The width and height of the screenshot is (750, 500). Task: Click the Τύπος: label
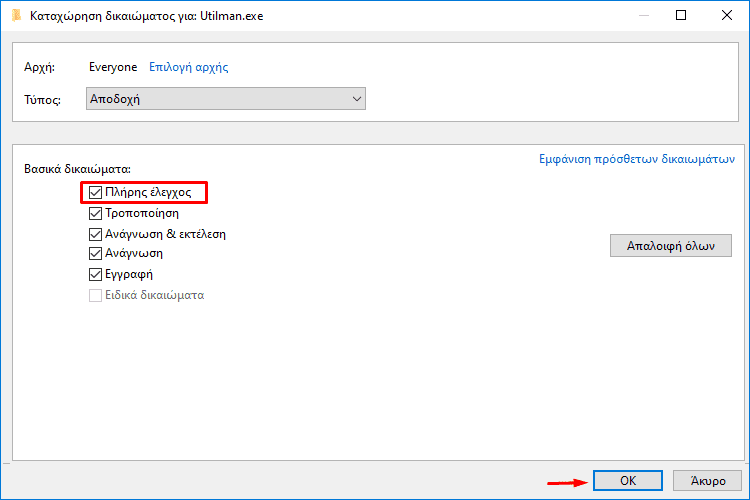[x=42, y=100]
